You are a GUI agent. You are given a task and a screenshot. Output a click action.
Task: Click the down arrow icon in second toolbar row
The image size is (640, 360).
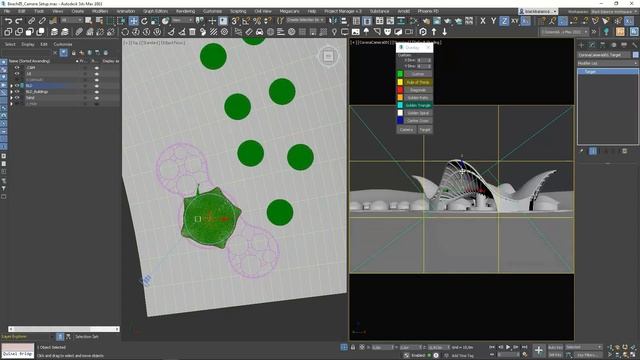pos(444,31)
